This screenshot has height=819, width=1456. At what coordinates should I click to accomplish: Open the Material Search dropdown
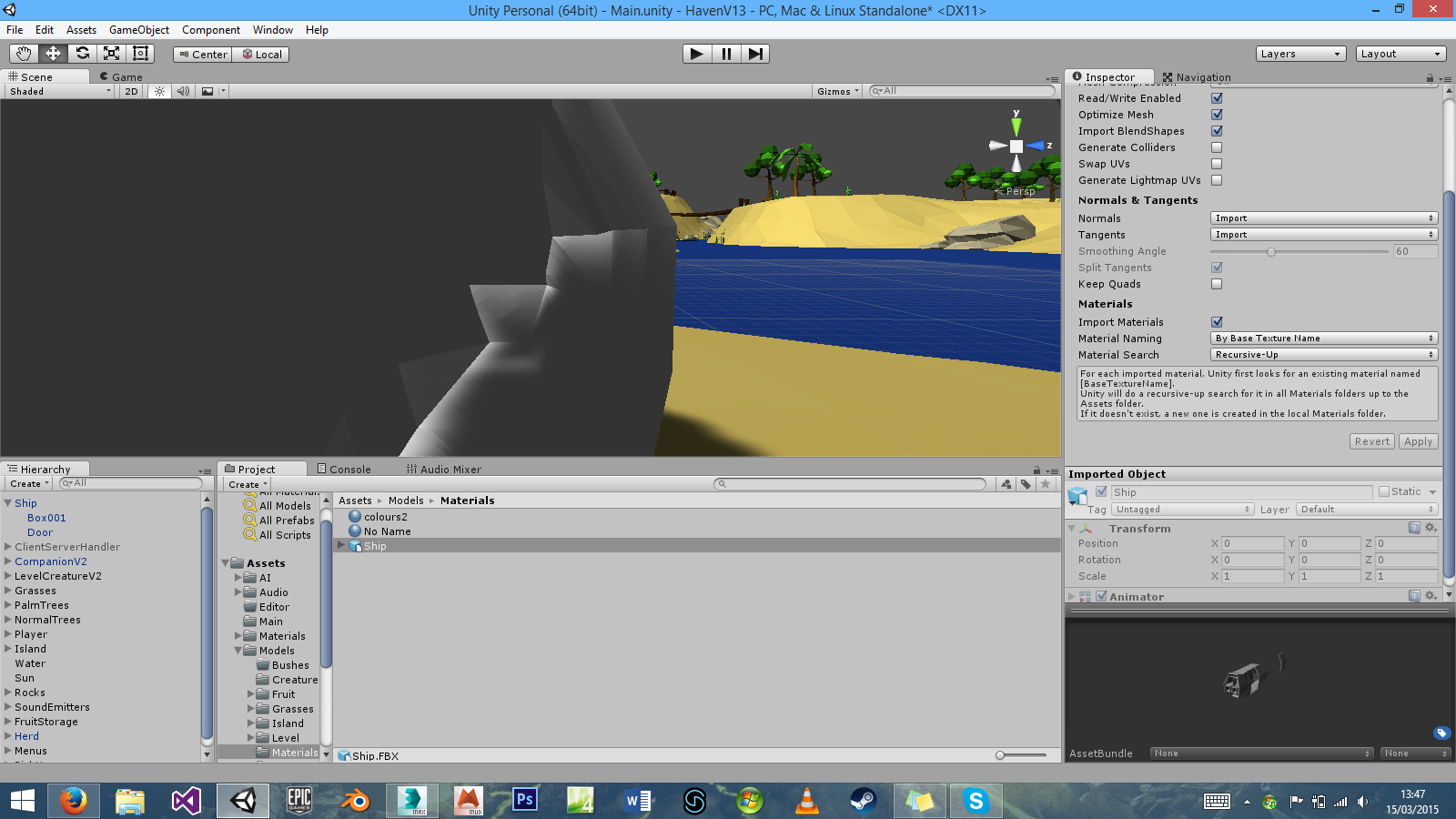click(1324, 355)
